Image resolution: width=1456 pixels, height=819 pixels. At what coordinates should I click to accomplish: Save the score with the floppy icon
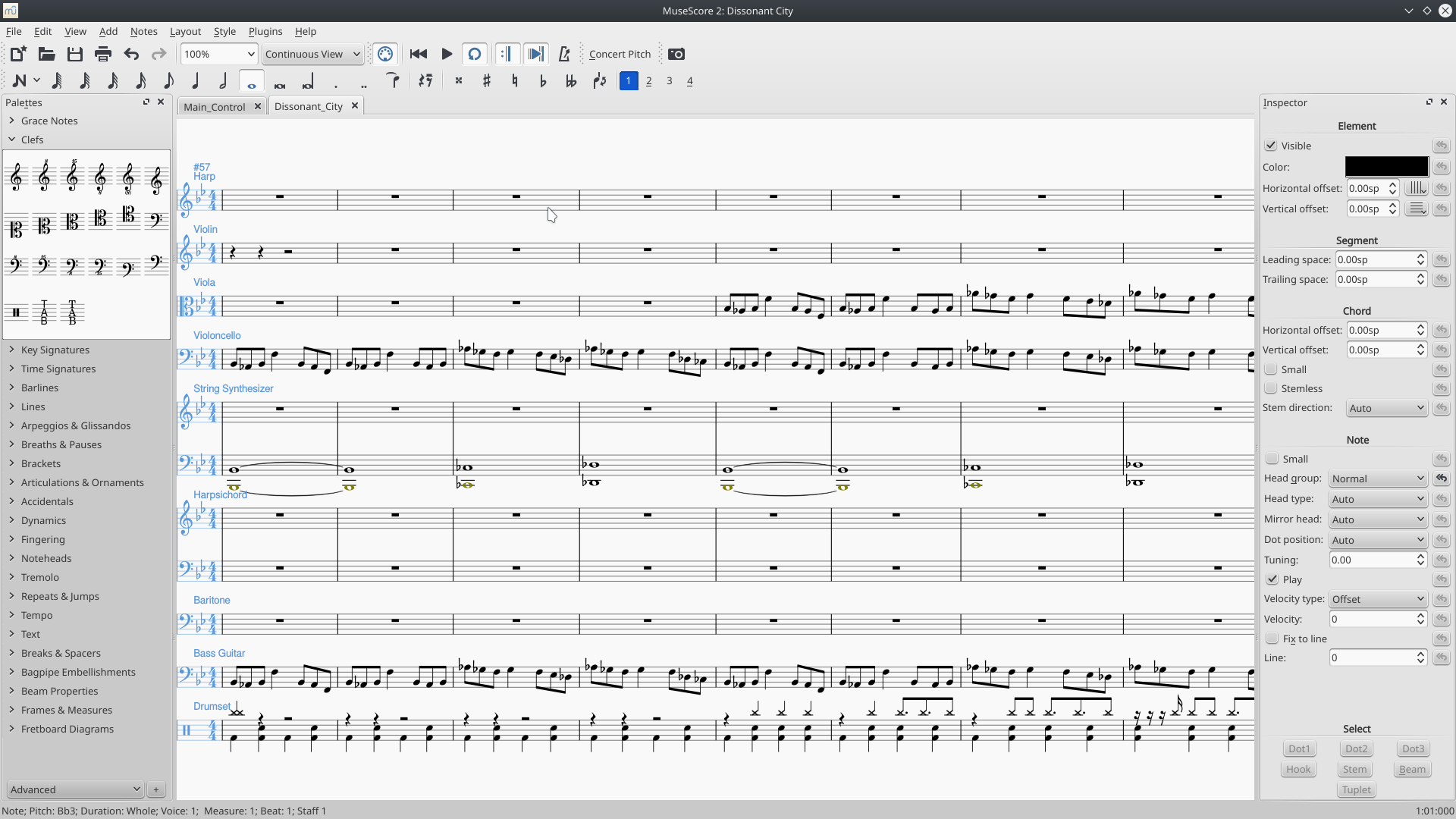(74, 54)
